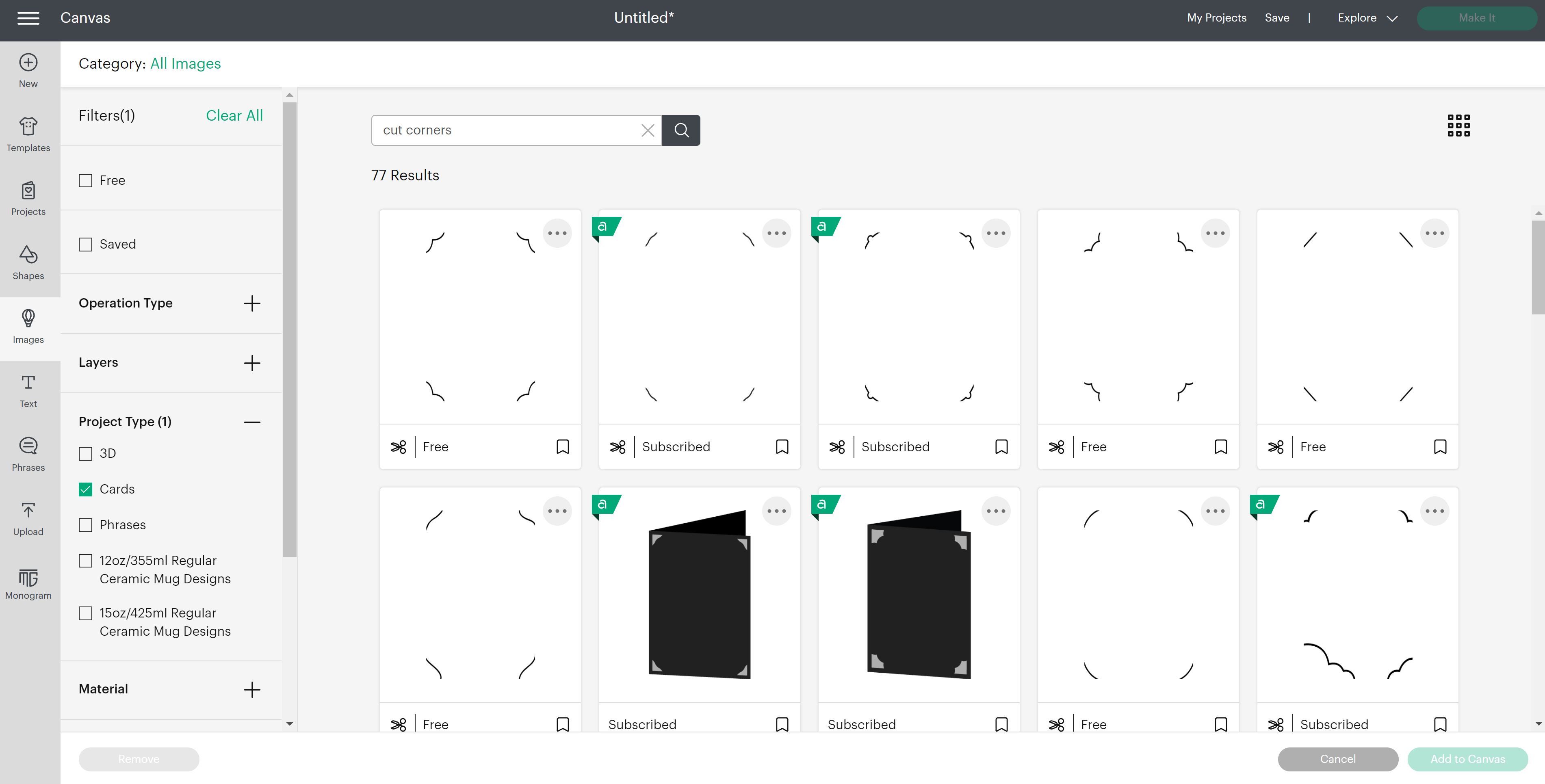Uncheck the Cards project type
Image resolution: width=1545 pixels, height=784 pixels.
(86, 489)
